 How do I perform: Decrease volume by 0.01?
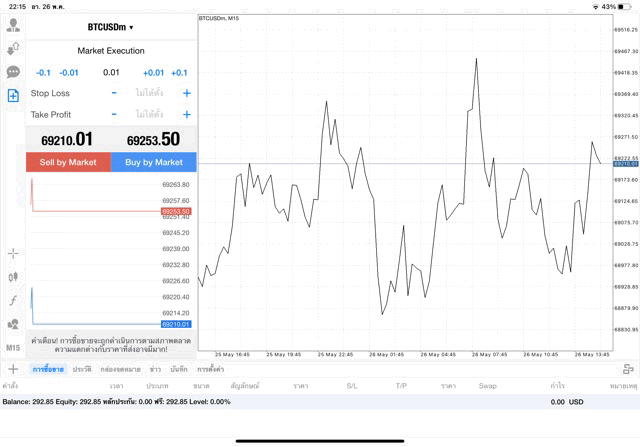[x=69, y=73]
